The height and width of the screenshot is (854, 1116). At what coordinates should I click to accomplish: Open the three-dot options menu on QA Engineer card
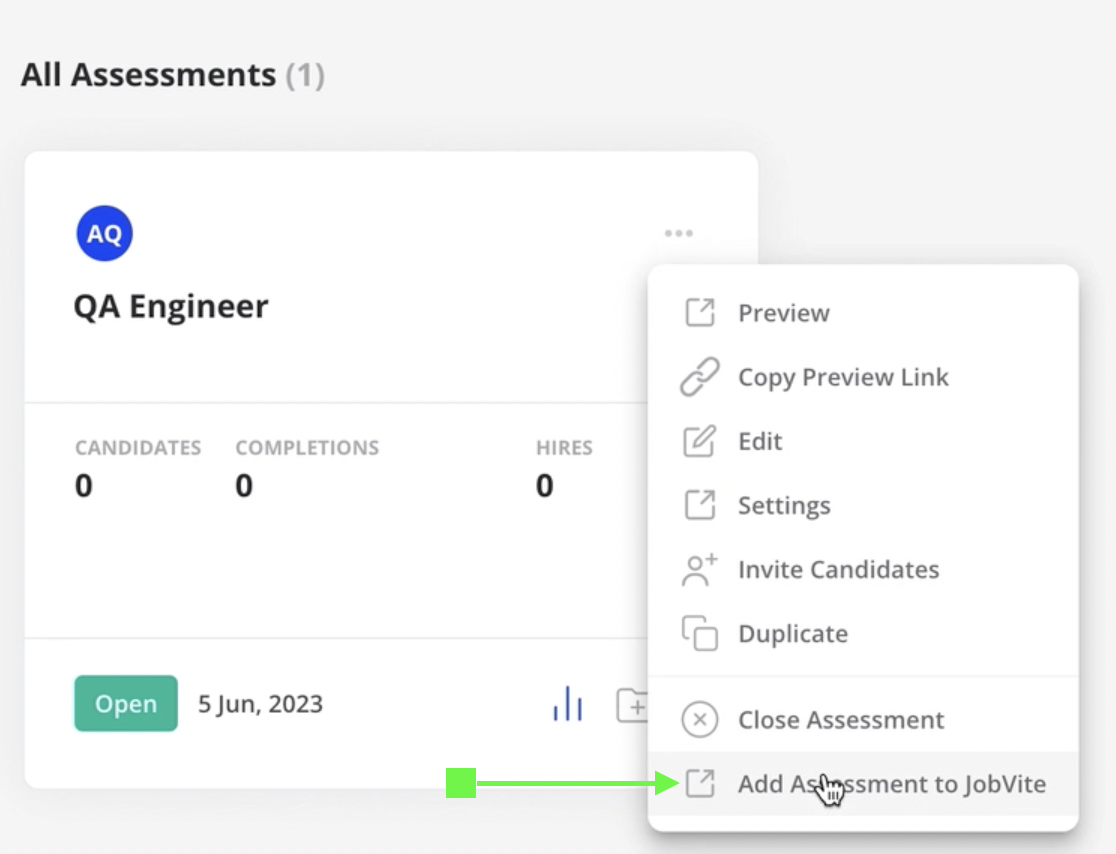[x=678, y=233]
